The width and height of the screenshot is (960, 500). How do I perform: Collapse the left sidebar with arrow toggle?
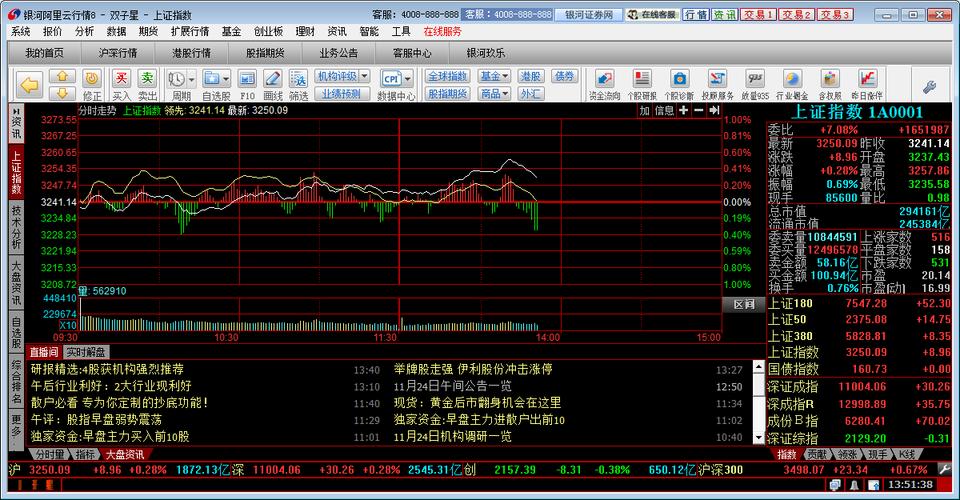pyautogui.click(x=16, y=112)
